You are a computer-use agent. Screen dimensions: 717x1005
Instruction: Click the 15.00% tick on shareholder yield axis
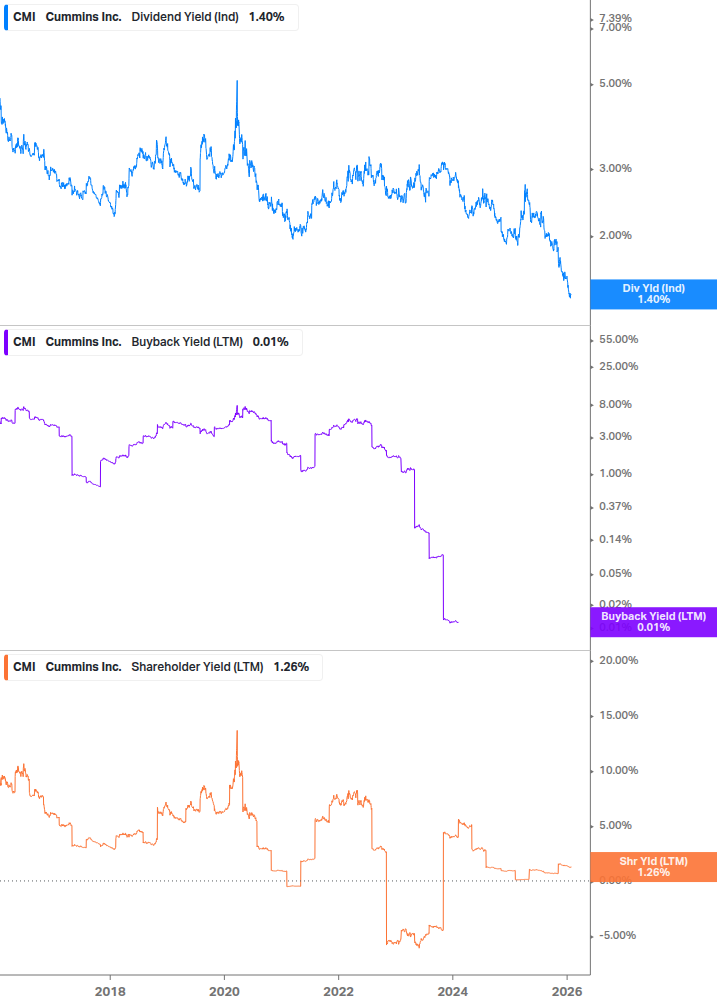pos(618,715)
